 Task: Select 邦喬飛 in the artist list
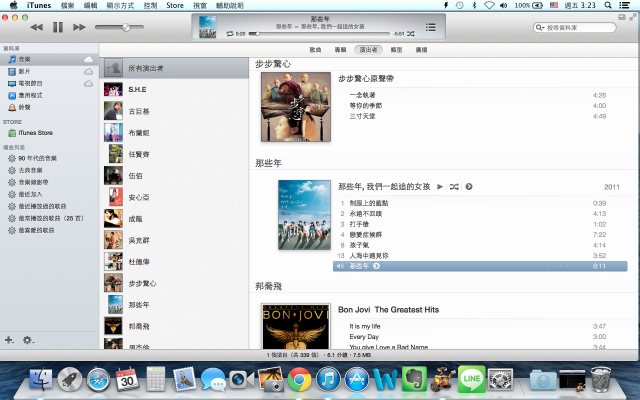pos(174,326)
